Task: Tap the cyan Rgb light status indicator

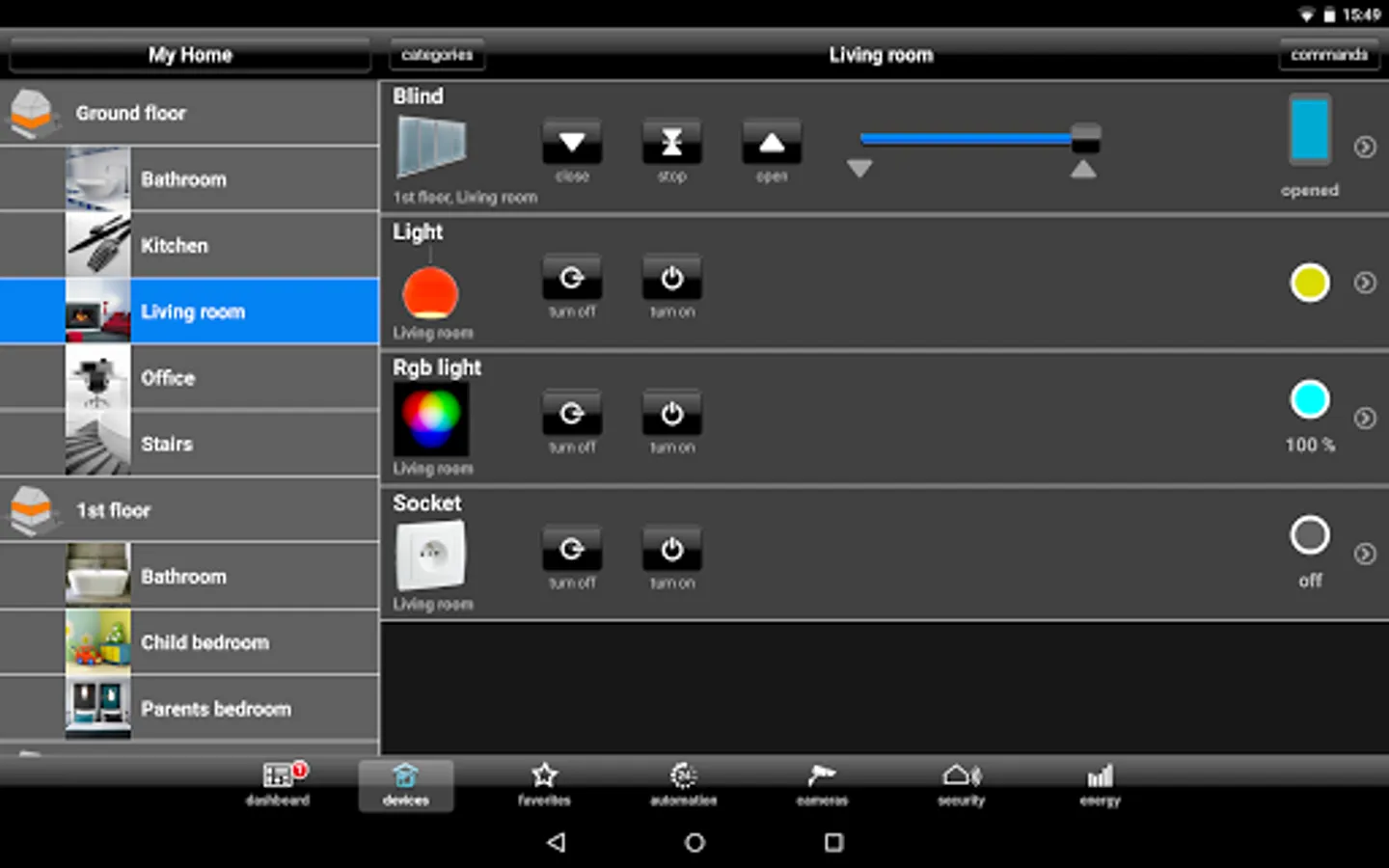Action: pos(1310,399)
